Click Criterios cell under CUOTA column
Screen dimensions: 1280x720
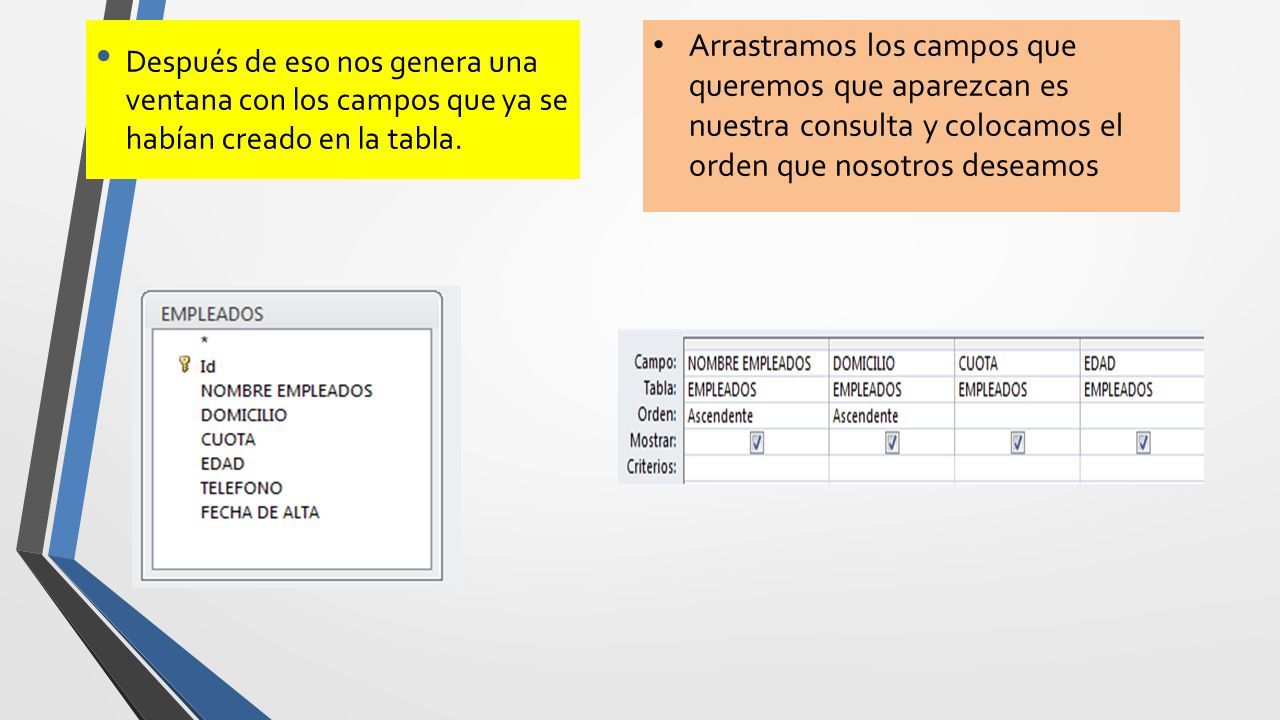[x=1017, y=467]
